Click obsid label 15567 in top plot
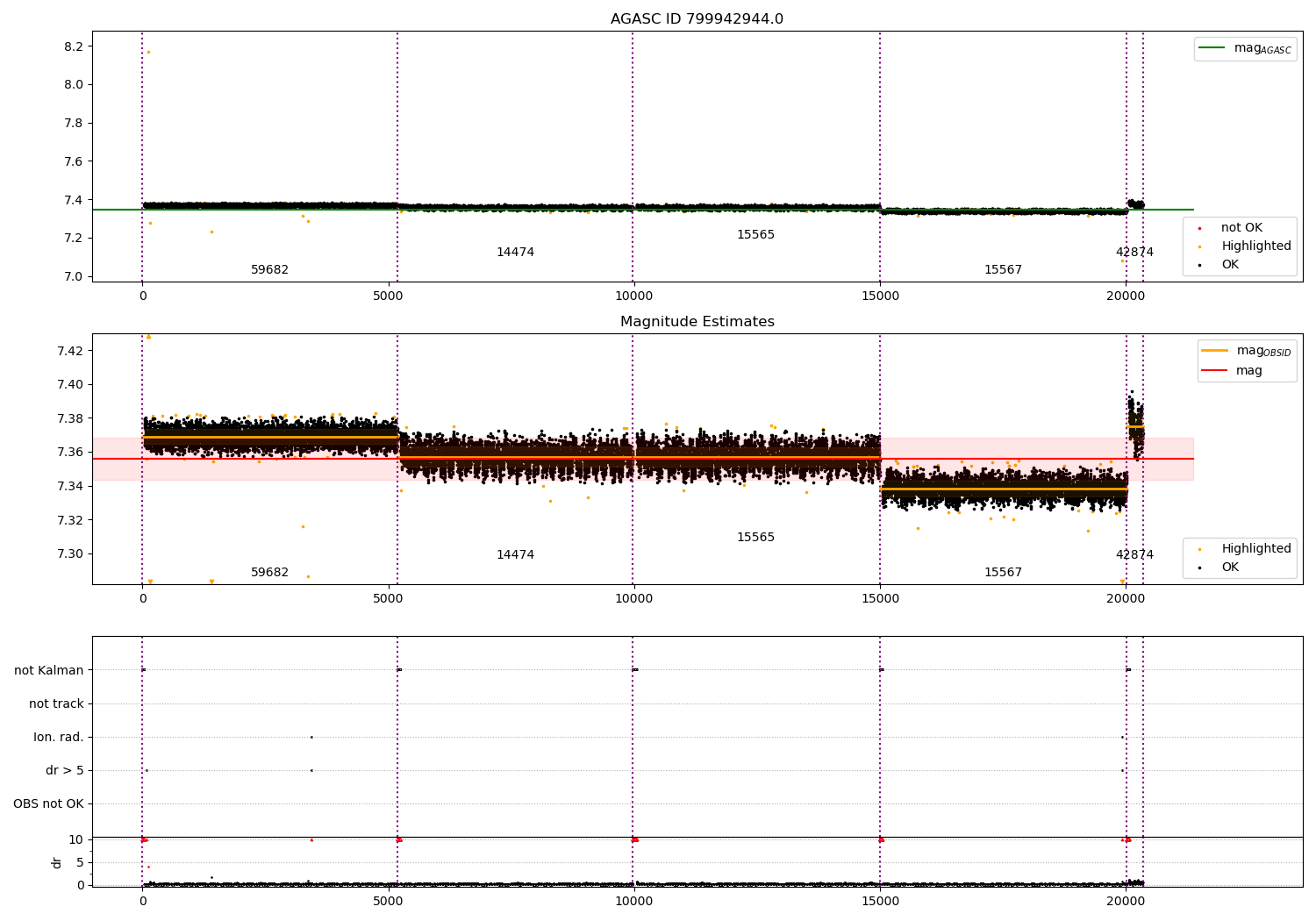 click(x=1003, y=270)
